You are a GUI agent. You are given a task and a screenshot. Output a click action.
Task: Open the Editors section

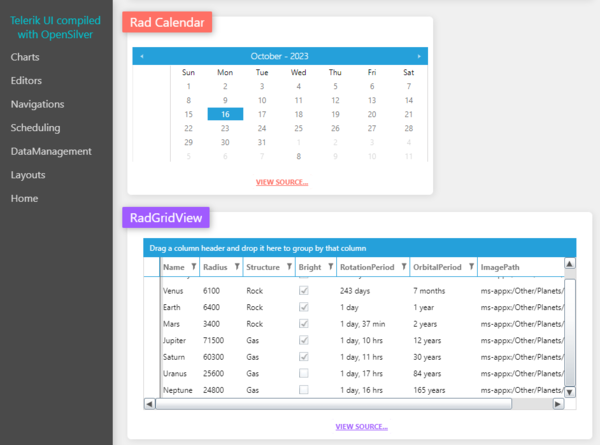(x=26, y=81)
